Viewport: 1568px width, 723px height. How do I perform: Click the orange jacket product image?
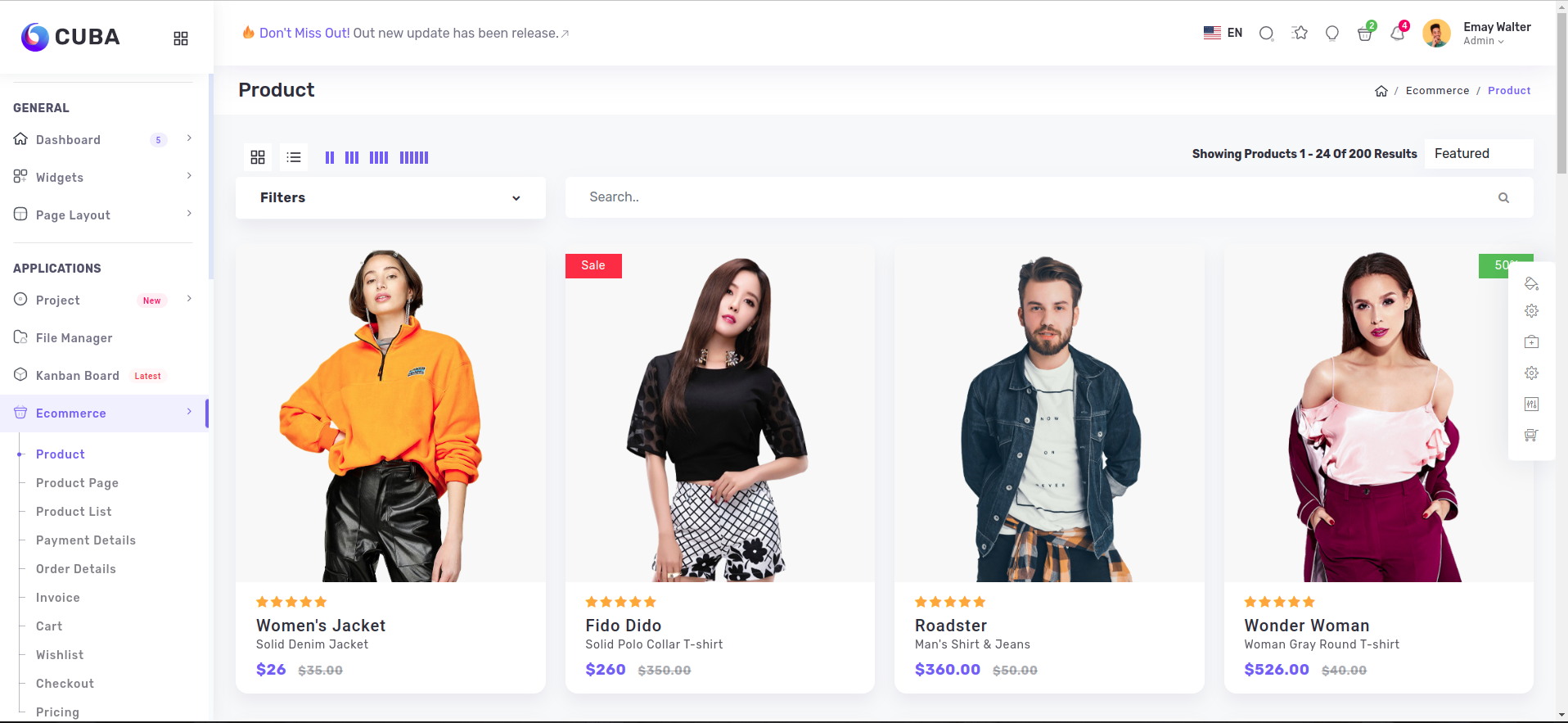(x=390, y=413)
